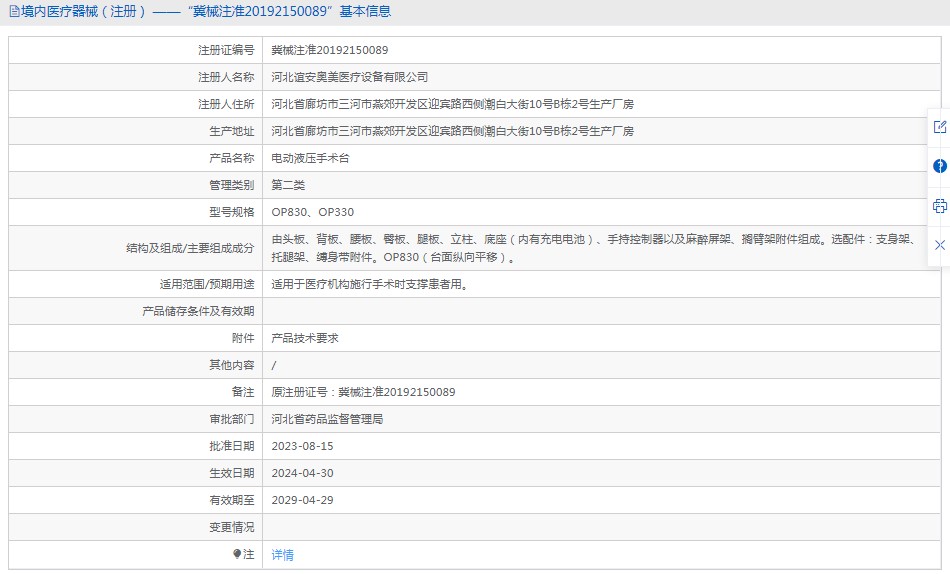Click model spec OP830、OP330
Viewport: 950px width, 574px height.
313,212
